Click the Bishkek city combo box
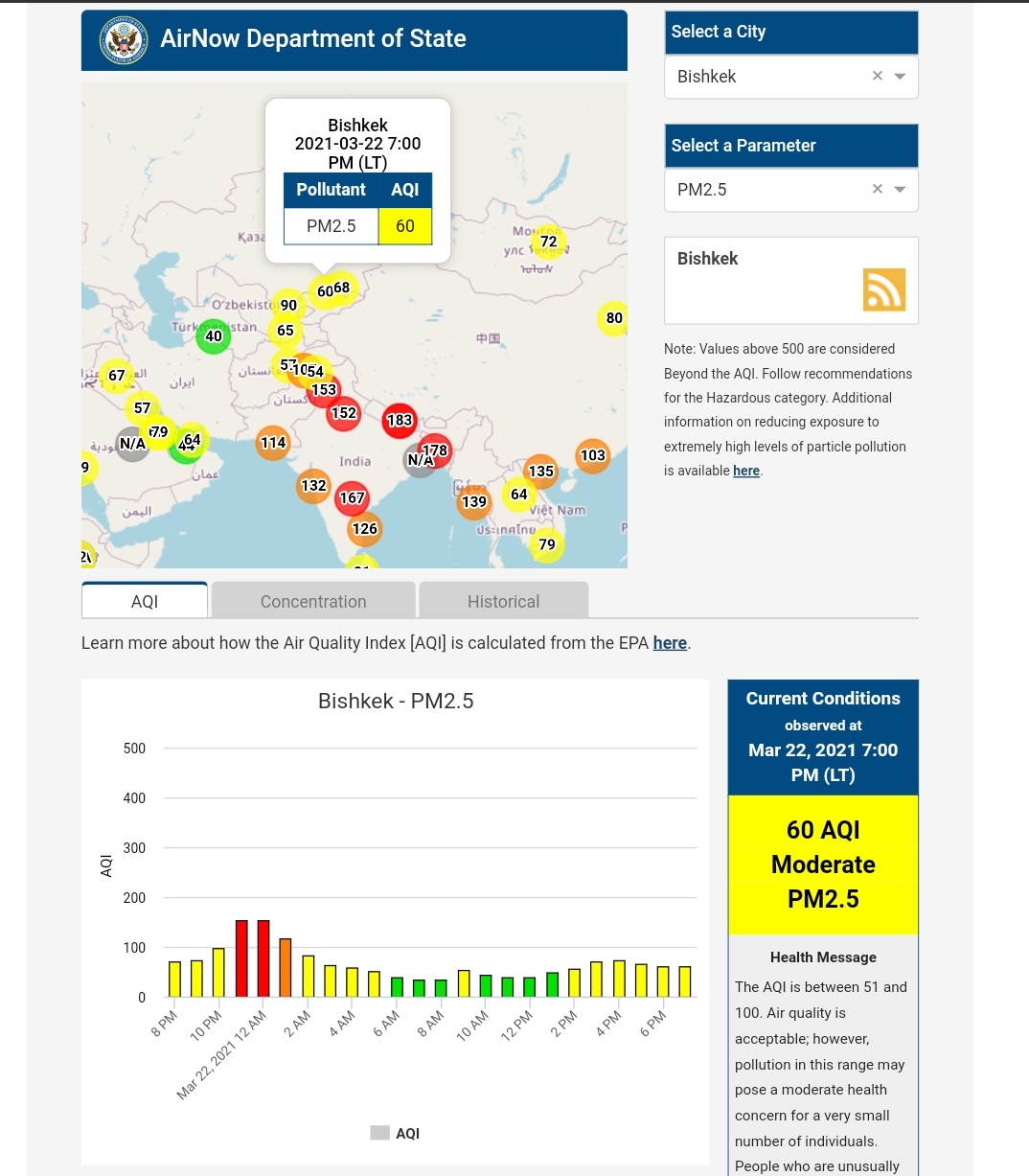This screenshot has width=1029, height=1176. pyautogui.click(x=766, y=77)
